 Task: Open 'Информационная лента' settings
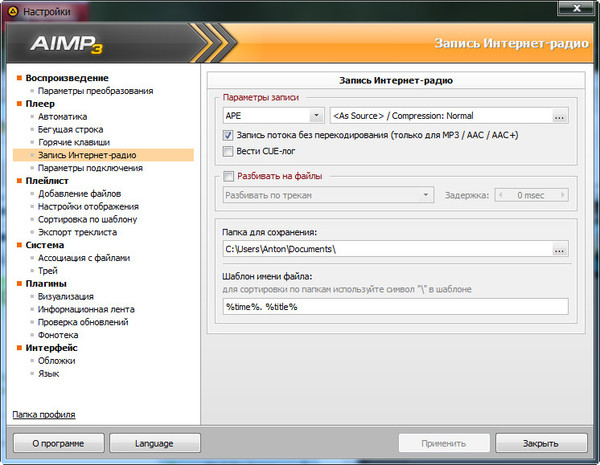[x=86, y=309]
